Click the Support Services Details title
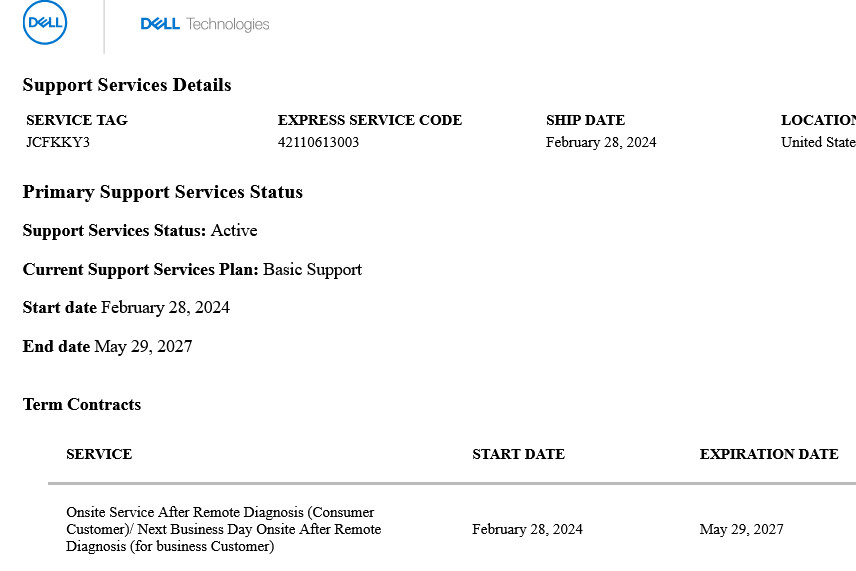 coord(127,85)
